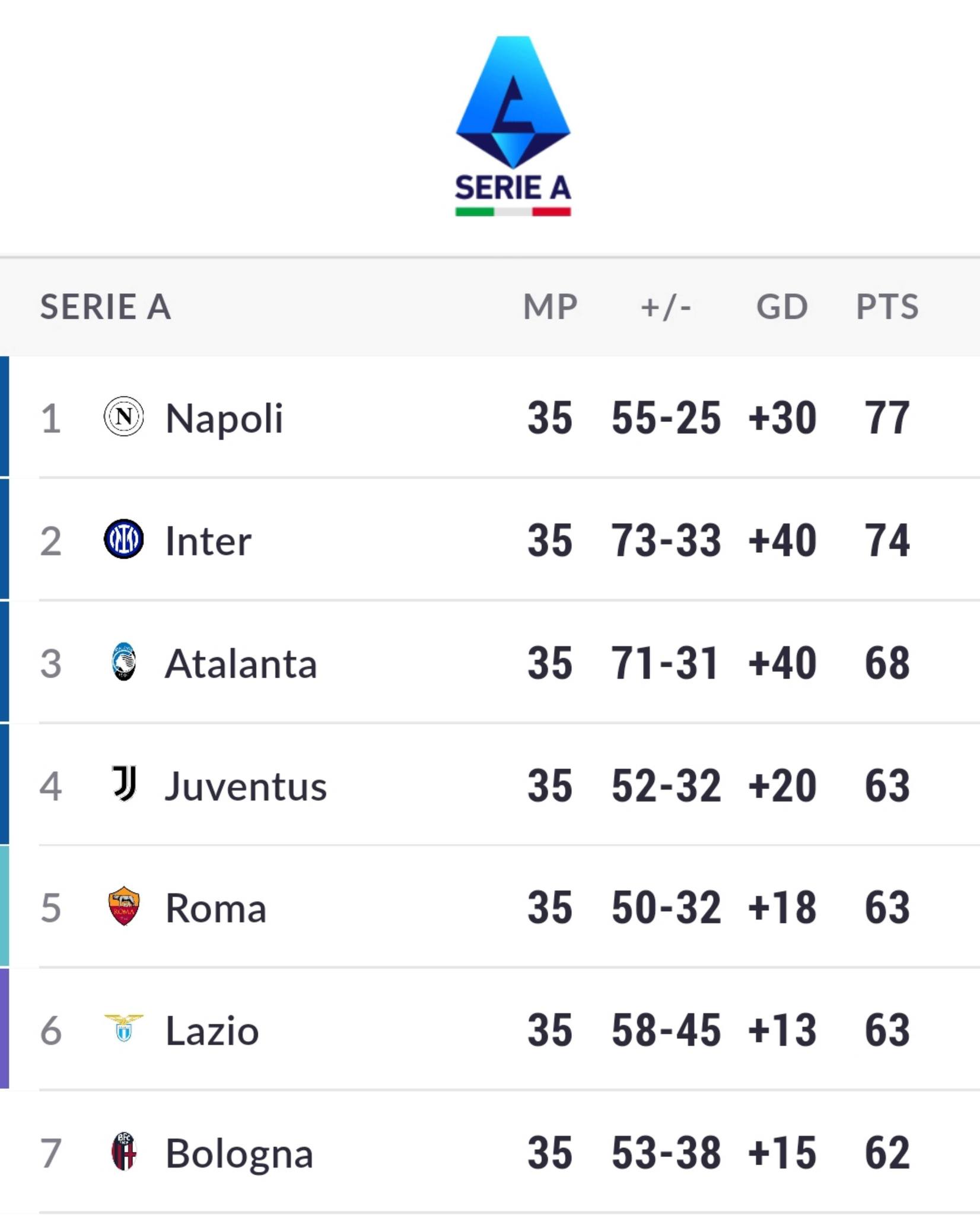Click Lazio's 63 points value

(x=887, y=1030)
